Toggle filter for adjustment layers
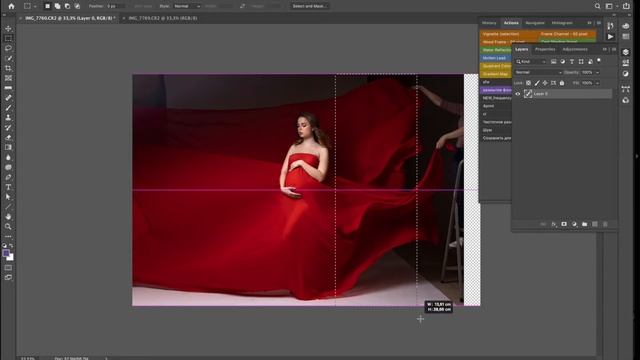 click(x=562, y=62)
